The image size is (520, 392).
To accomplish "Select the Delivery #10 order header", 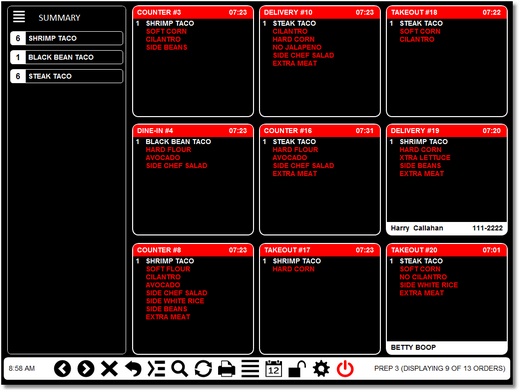I will [x=320, y=13].
